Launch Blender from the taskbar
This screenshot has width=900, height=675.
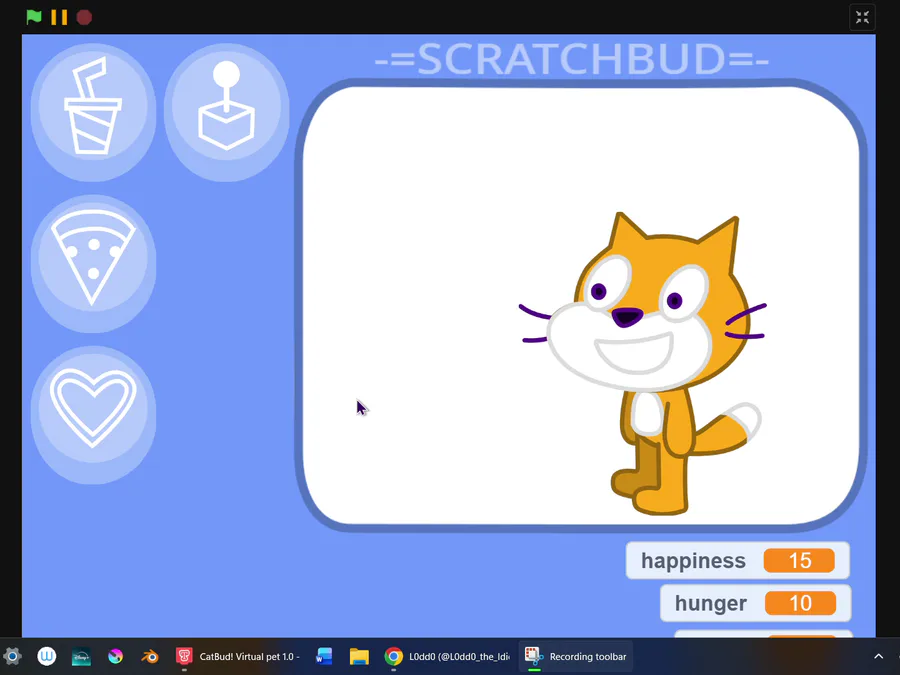tap(150, 656)
